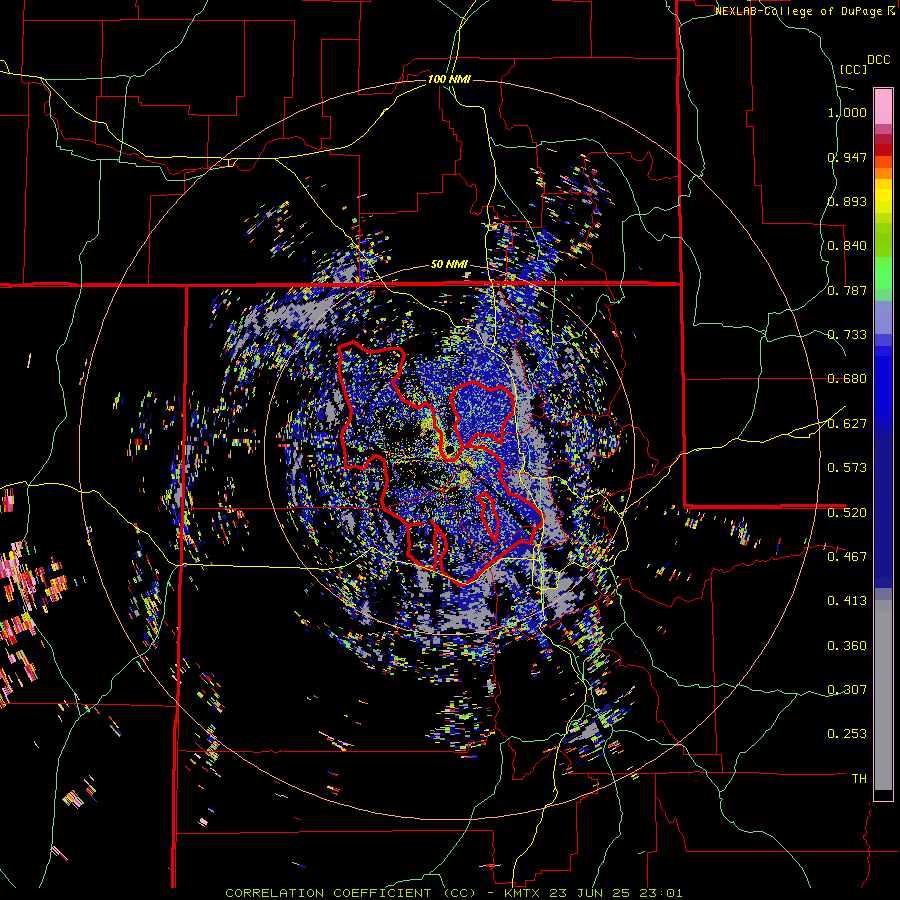The height and width of the screenshot is (900, 900).
Task: Select the 0.947 legend value
Action: coord(847,157)
